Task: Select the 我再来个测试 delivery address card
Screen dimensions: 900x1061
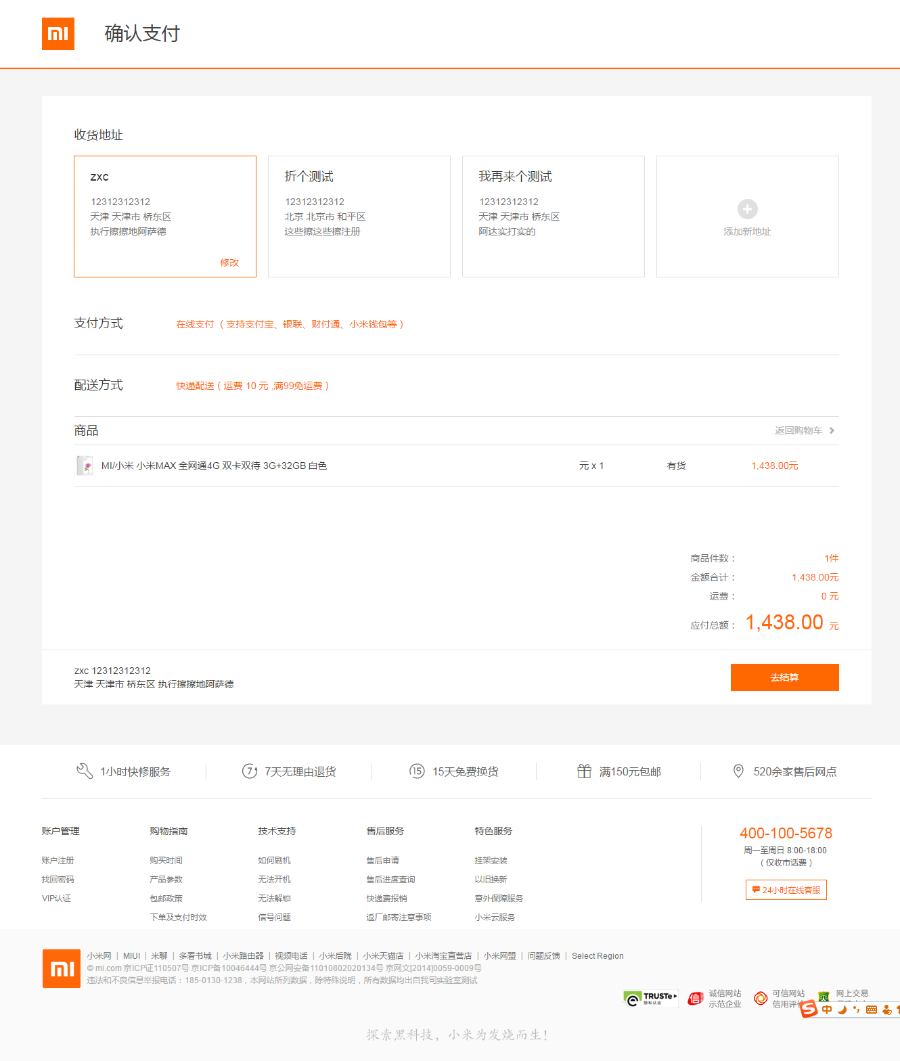Action: [554, 217]
